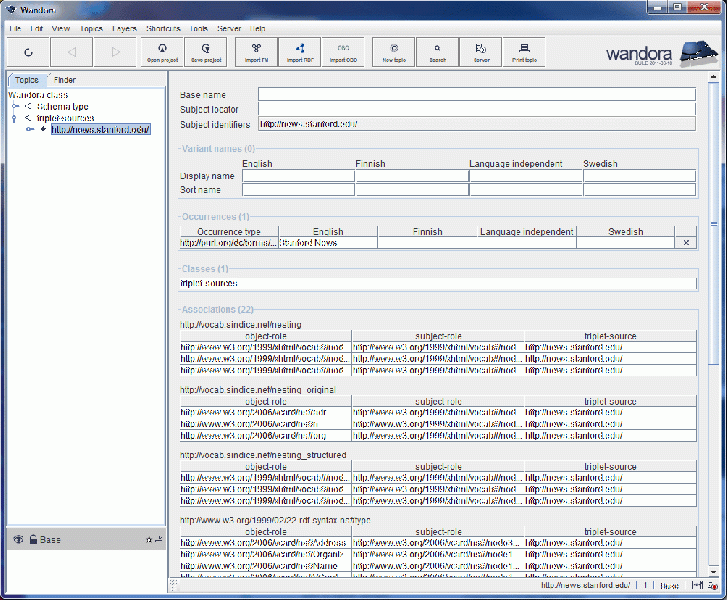Toggle the lock icon on Base layer
This screenshot has height=600, width=727.
(33, 540)
